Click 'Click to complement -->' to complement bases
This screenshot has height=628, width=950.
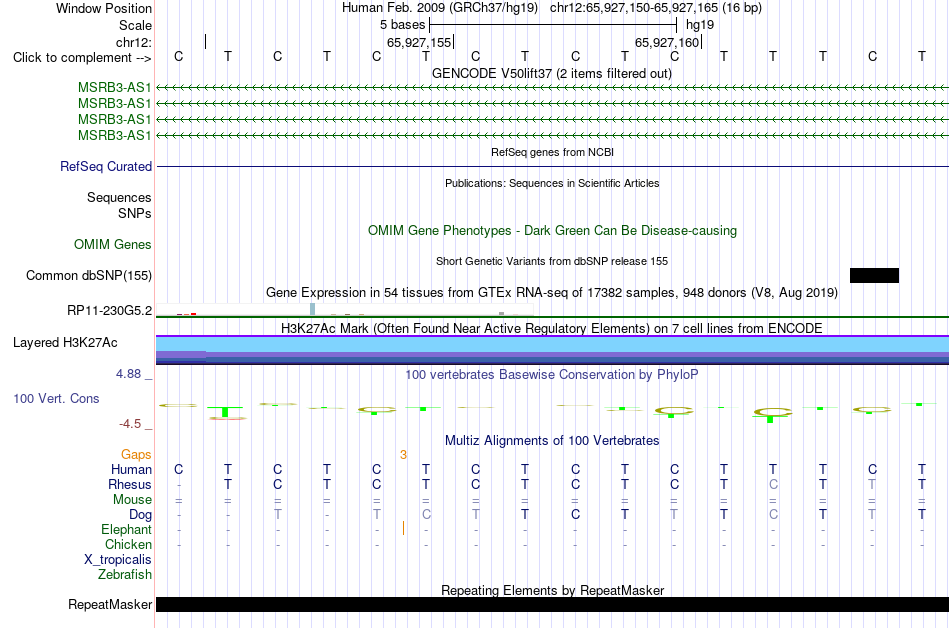[82, 58]
